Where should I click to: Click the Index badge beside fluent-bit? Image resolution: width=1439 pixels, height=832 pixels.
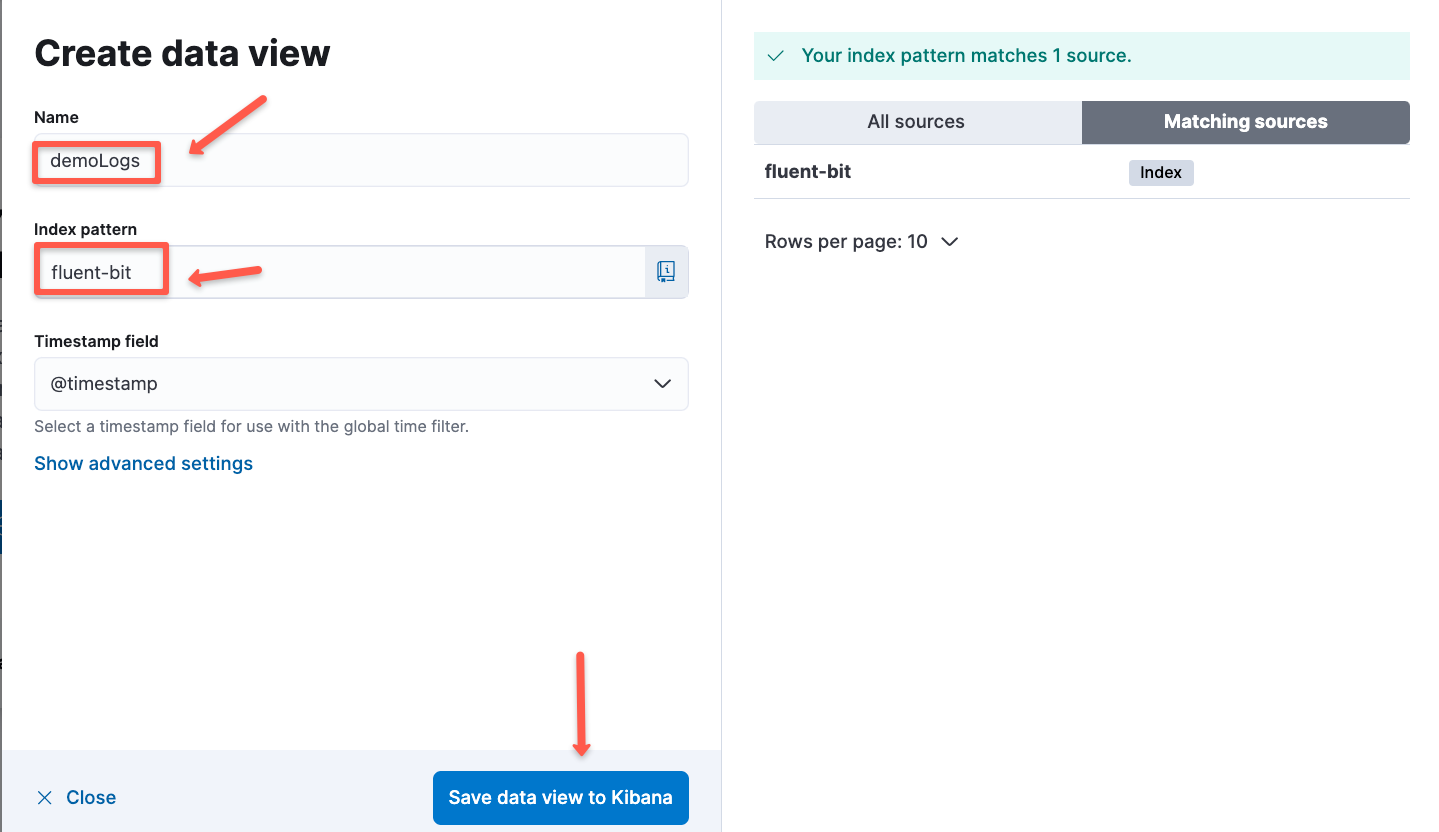pos(1160,173)
